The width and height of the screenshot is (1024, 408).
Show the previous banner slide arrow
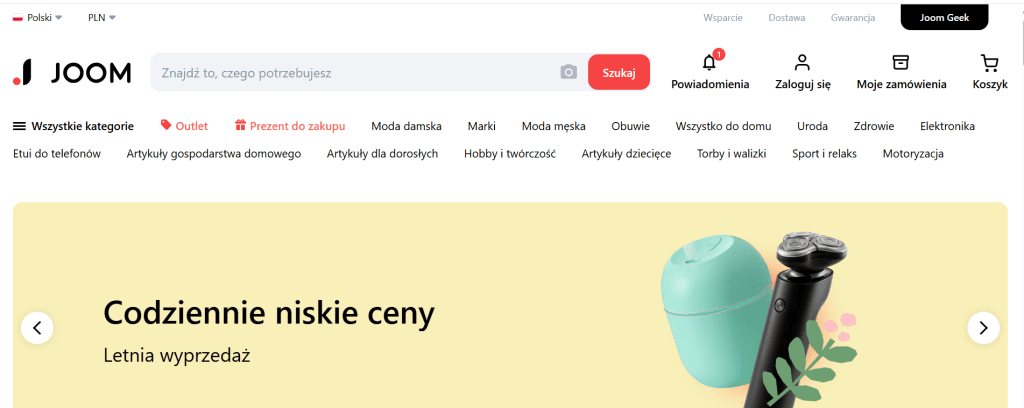tap(37, 328)
